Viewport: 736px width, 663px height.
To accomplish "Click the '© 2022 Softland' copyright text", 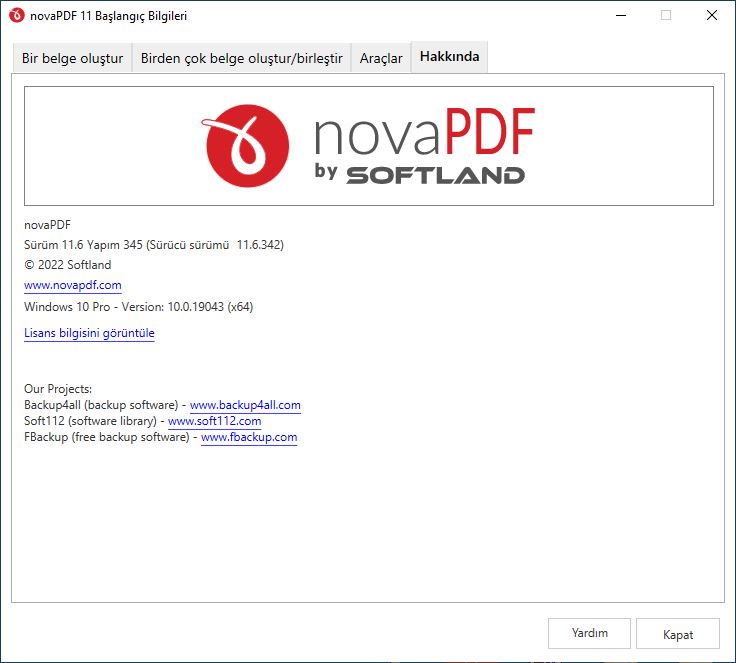I will (68, 265).
